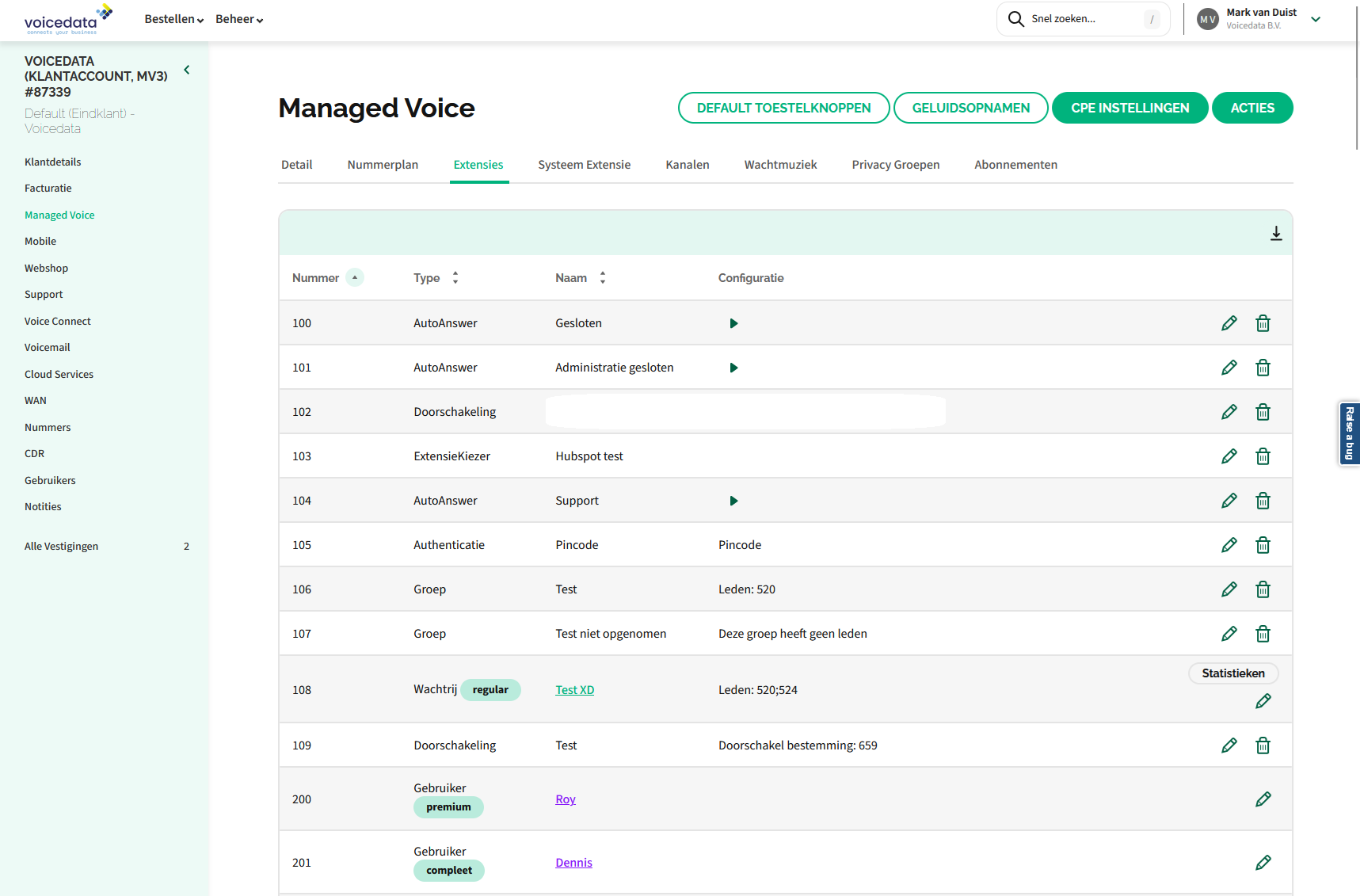This screenshot has height=896, width=1360.
Task: Expand the Beheer dropdown menu
Action: pos(238,19)
